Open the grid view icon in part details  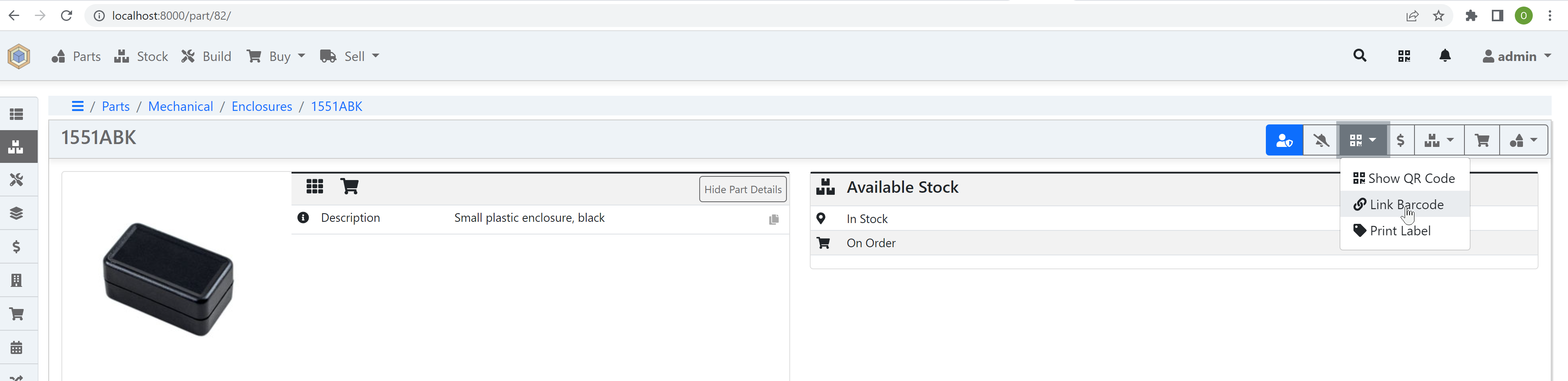pos(314,186)
